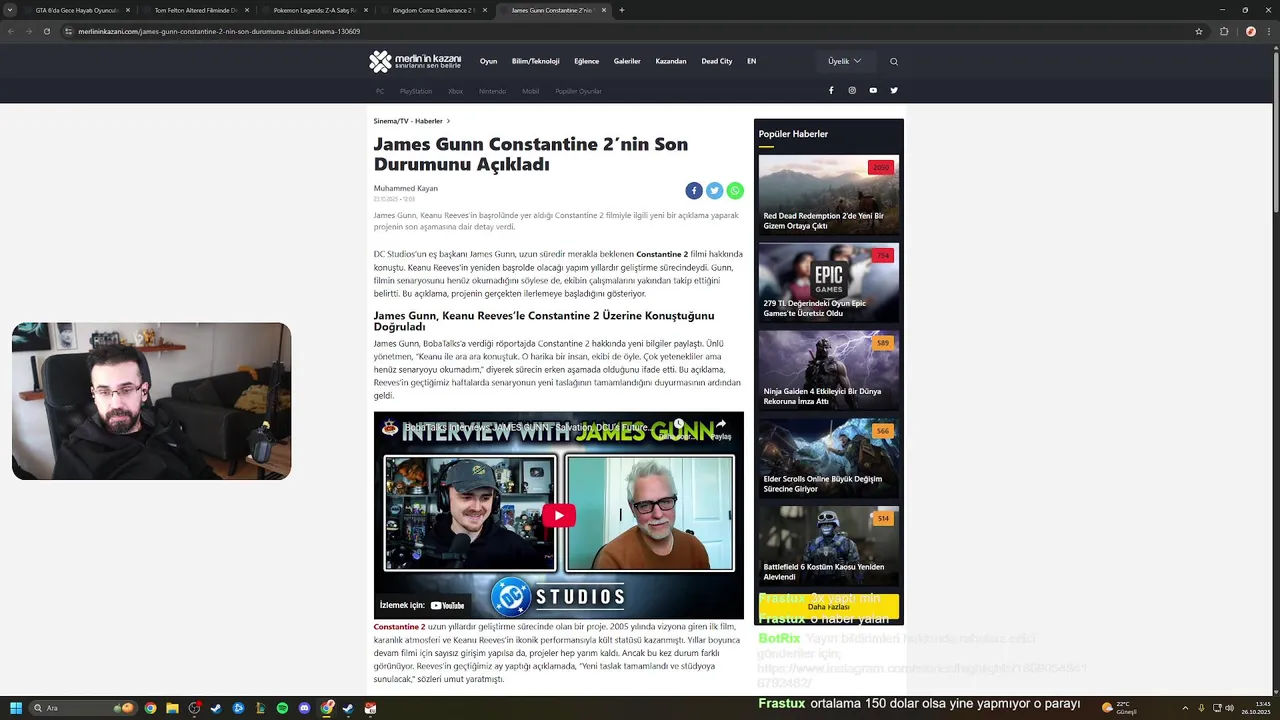Screen dimensions: 1280x720
Task: Switch to the Tom Felton tab
Action: (195, 10)
